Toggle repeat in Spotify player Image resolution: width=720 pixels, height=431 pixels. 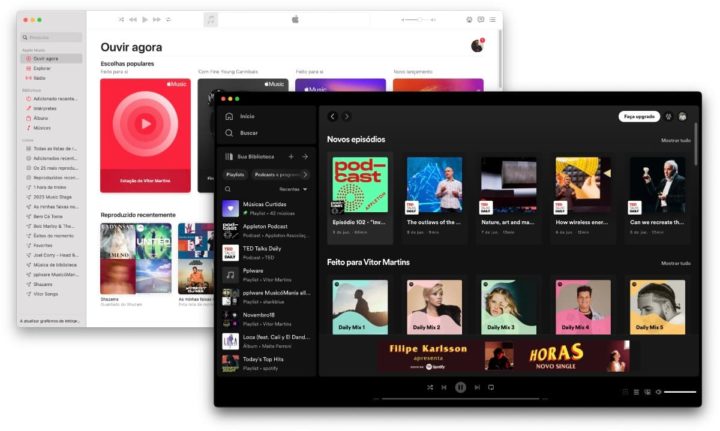pyautogui.click(x=491, y=387)
